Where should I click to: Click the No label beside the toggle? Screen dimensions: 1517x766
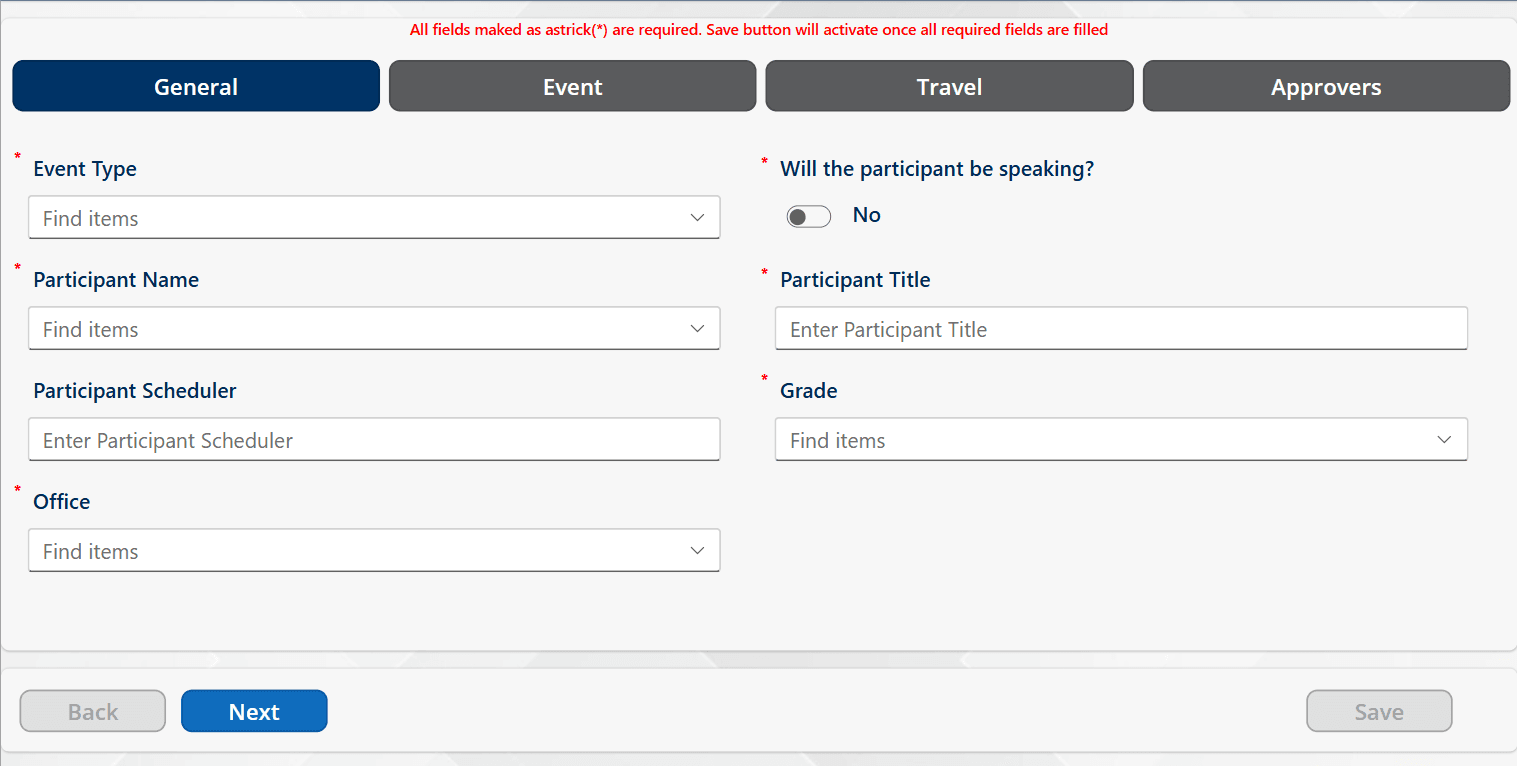[866, 215]
